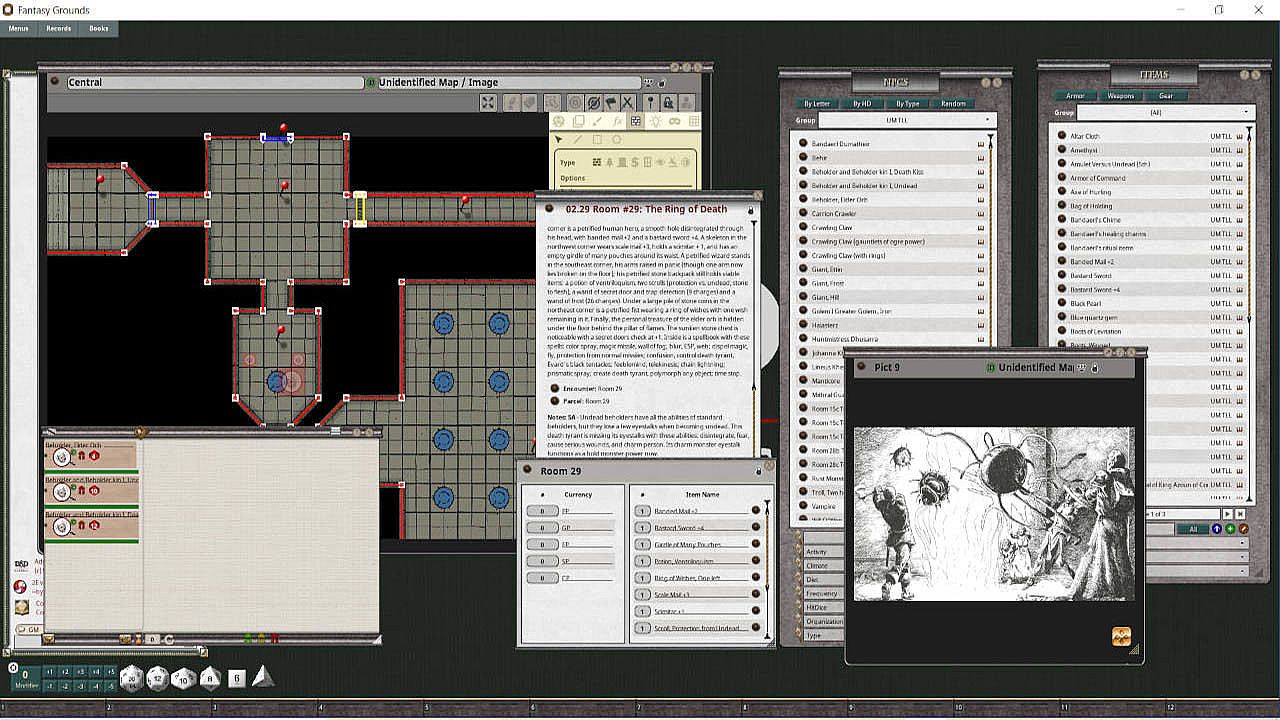1280x720 pixels.
Task: Click the target circle map toolbar icon
Action: coord(575,102)
